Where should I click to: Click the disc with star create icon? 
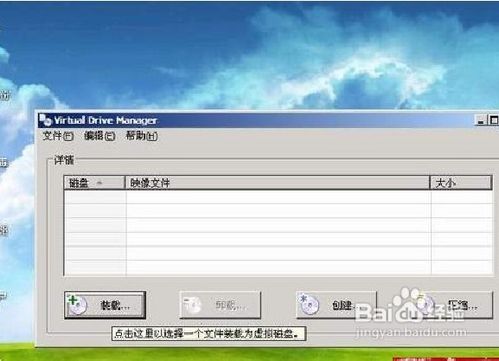(308, 304)
